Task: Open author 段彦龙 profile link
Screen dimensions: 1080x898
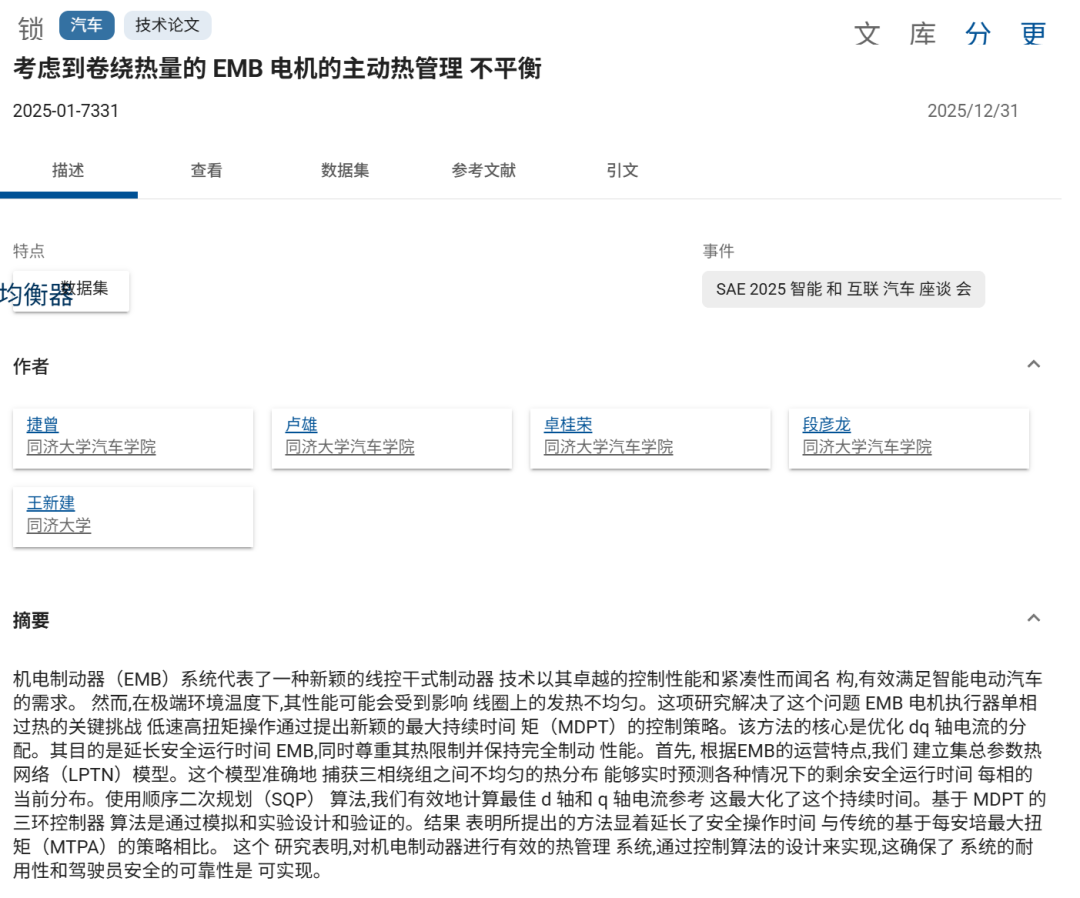Action: tap(827, 425)
